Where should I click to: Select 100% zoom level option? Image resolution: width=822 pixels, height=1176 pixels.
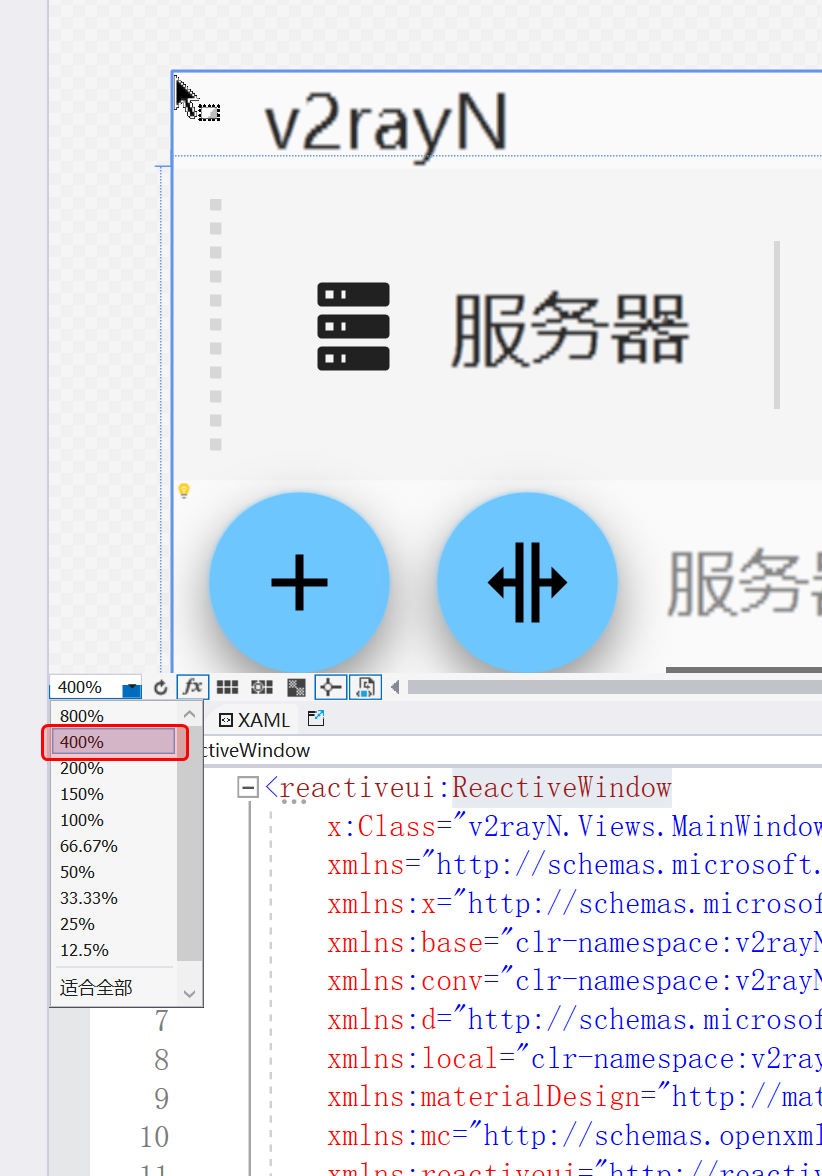coord(82,820)
